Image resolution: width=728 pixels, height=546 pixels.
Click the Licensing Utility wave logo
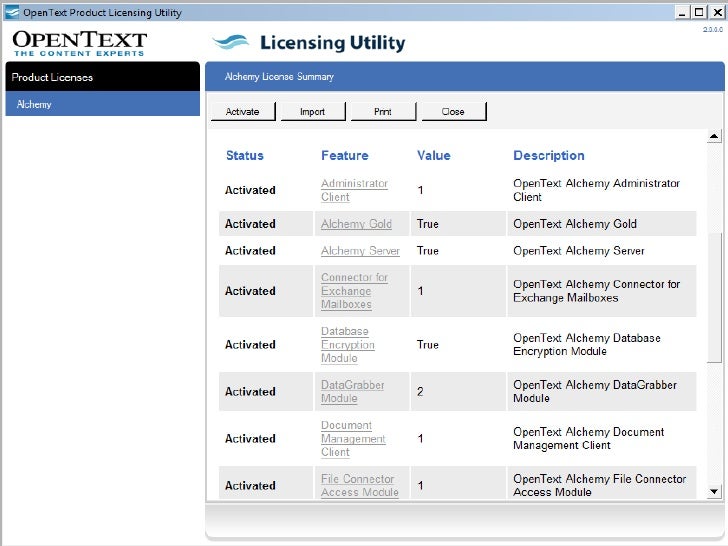coord(231,42)
